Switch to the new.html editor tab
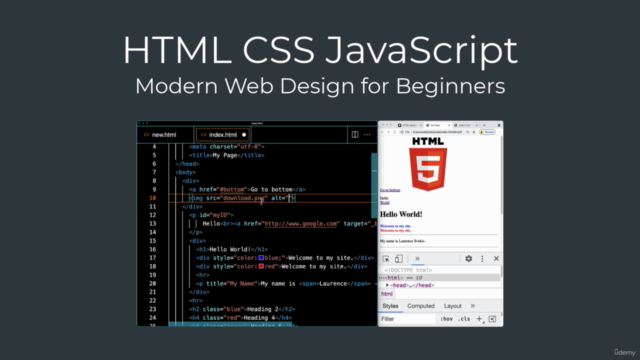The image size is (640, 360). click(164, 135)
